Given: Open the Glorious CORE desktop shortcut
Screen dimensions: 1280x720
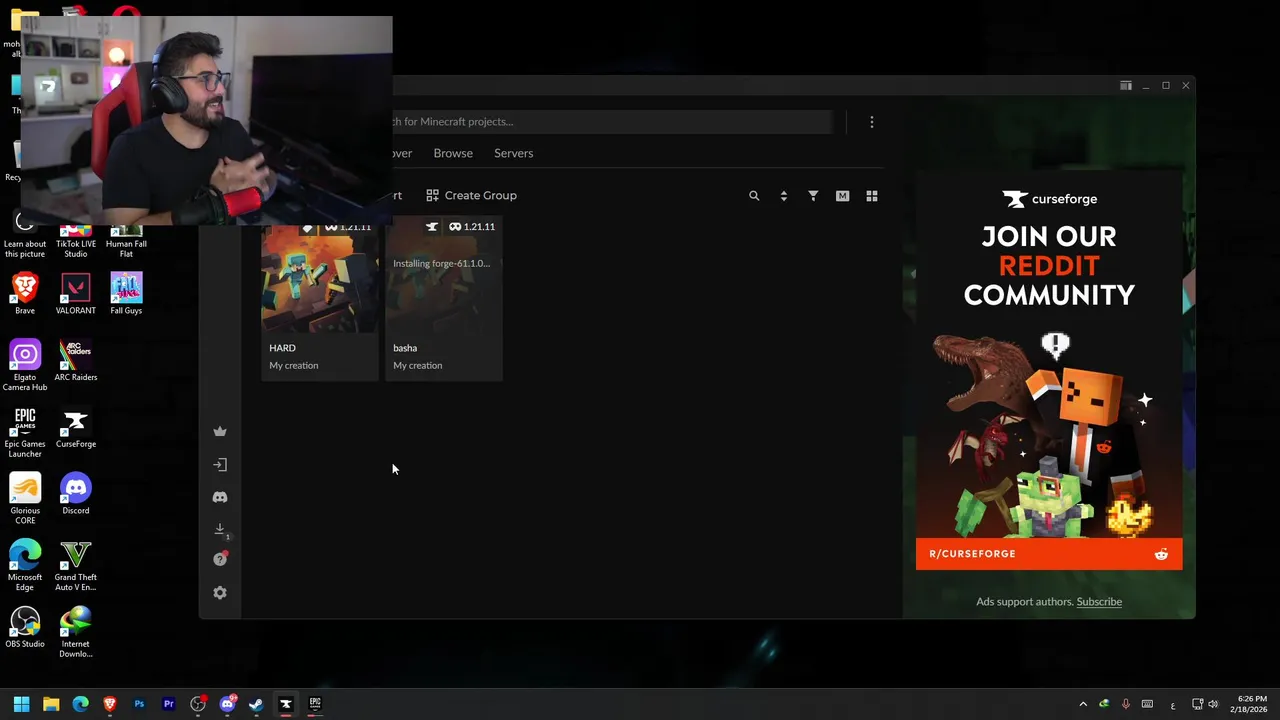Looking at the screenshot, I should pos(25,498).
